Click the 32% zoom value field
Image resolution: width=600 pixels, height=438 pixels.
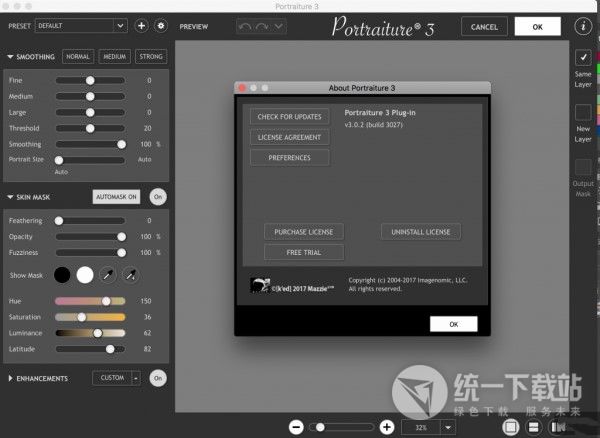(x=421, y=427)
